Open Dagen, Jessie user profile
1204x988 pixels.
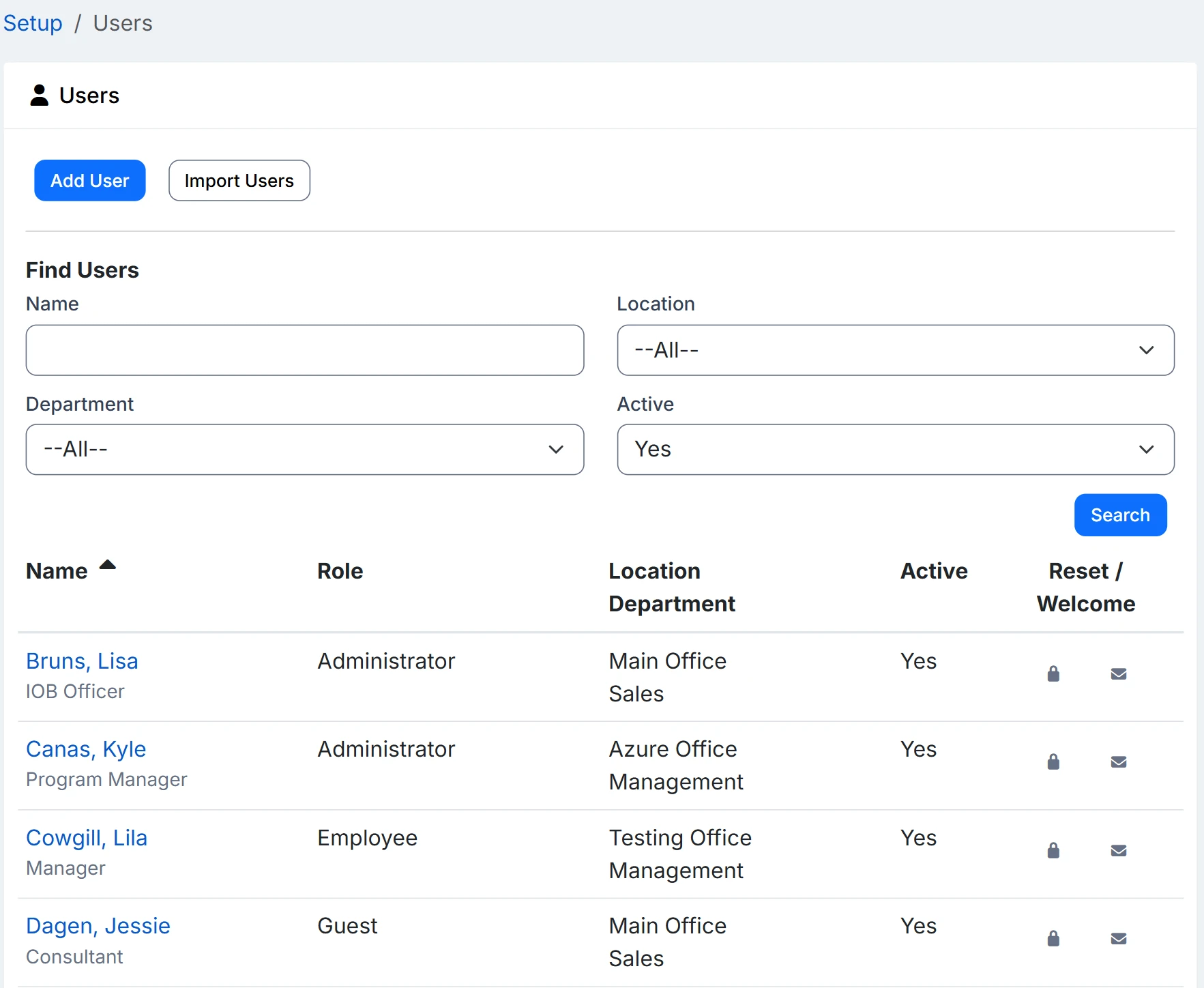pos(98,926)
